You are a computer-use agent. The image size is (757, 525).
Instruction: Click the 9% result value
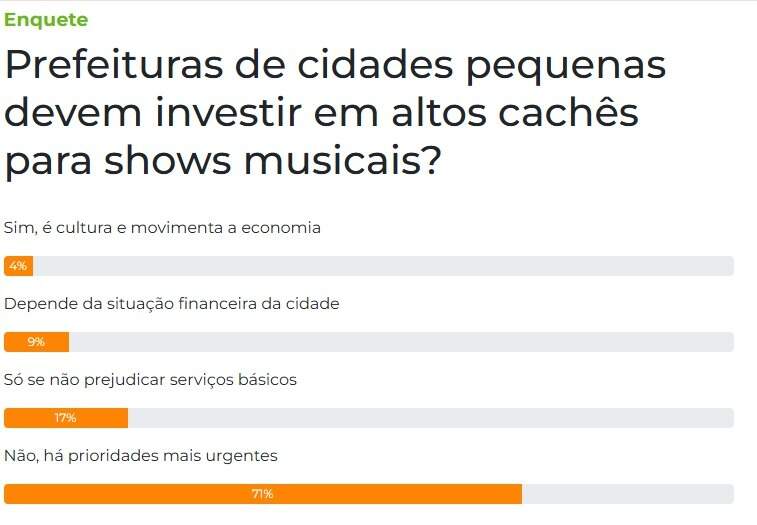click(x=36, y=342)
